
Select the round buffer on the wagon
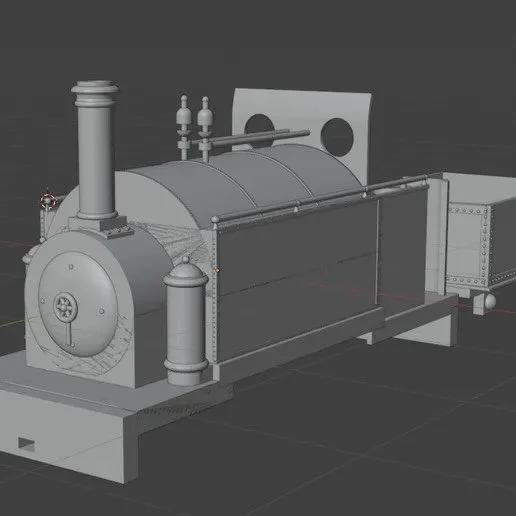pos(490,301)
